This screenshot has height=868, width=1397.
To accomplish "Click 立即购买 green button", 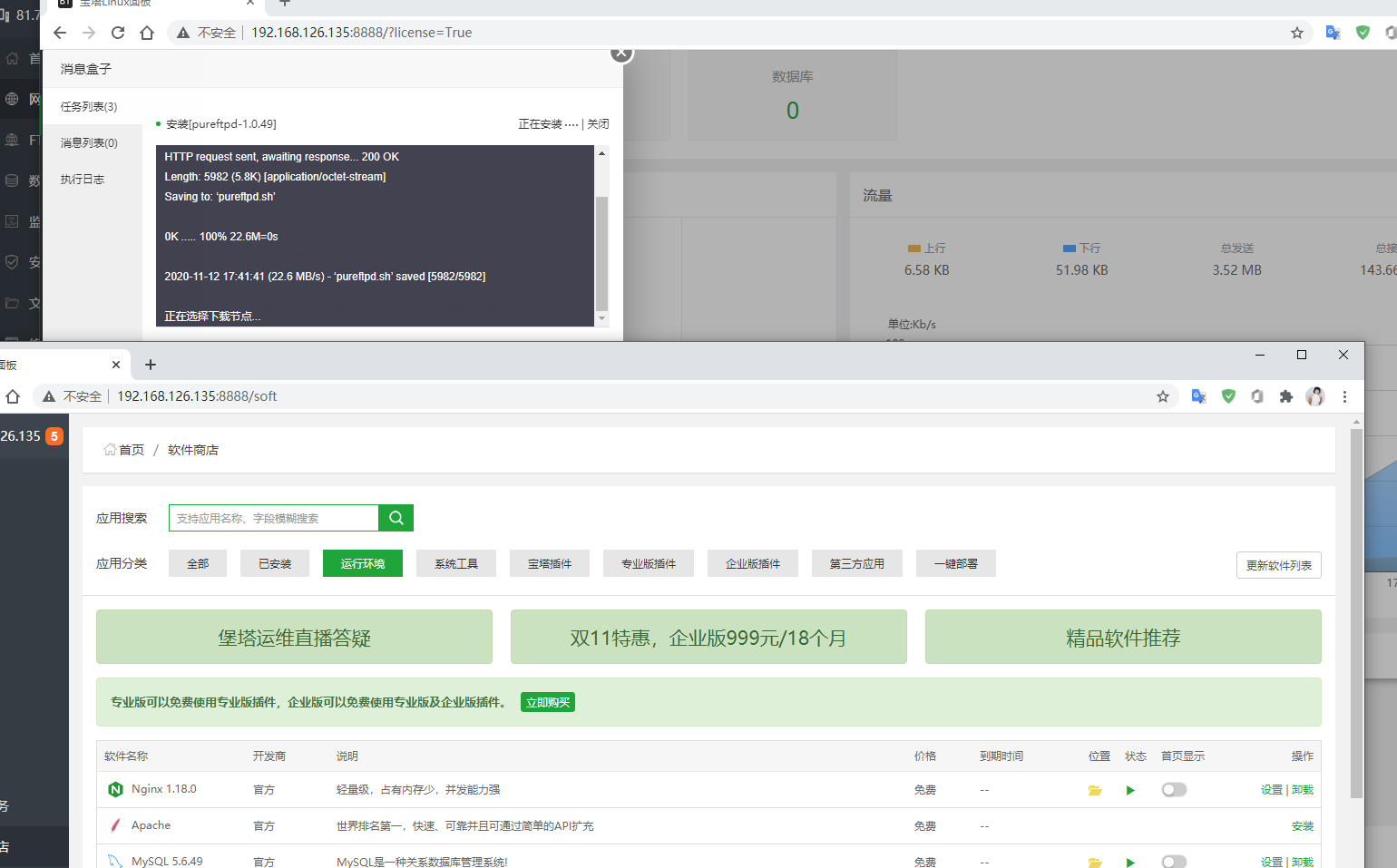I will 548,702.
